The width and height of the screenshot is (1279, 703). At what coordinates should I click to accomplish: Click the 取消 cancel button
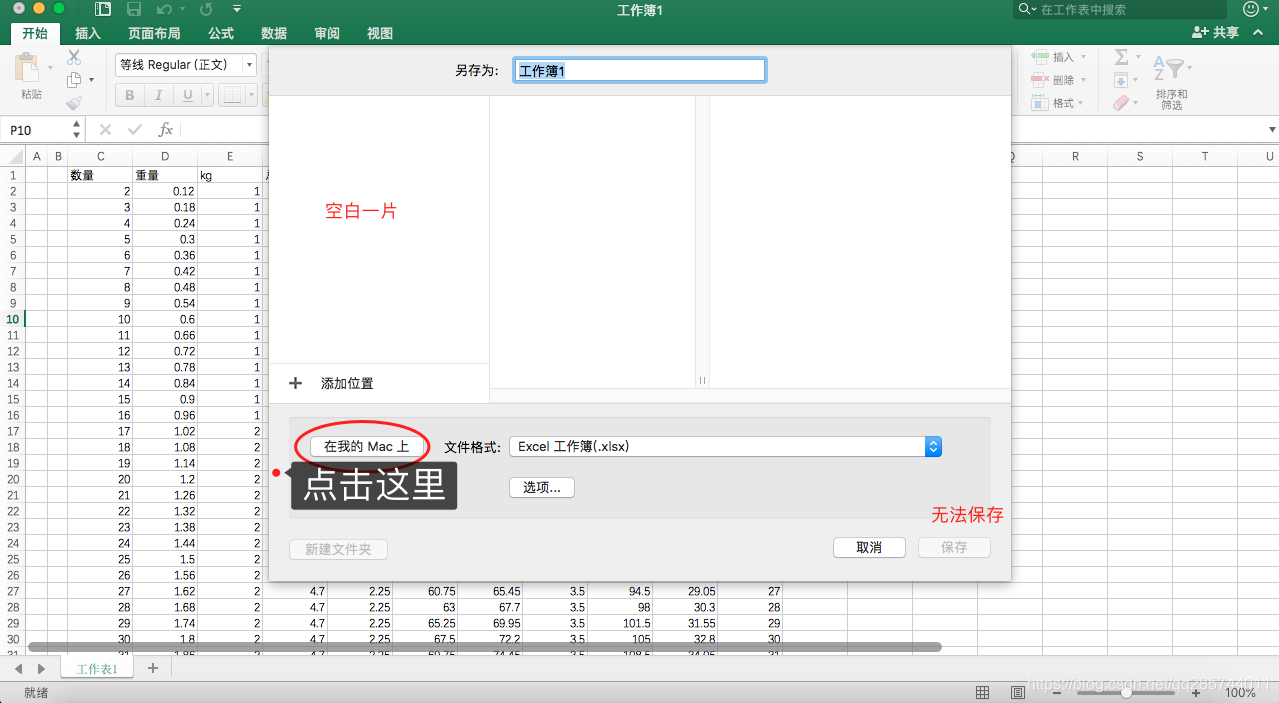click(869, 548)
